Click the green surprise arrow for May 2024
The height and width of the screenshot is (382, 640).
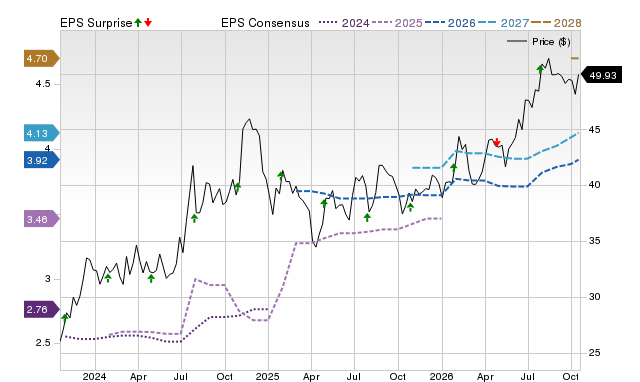click(x=151, y=278)
